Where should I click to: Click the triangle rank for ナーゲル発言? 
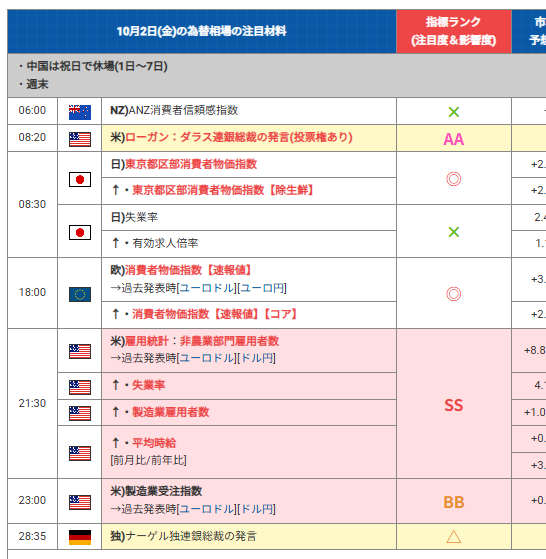pos(454,537)
